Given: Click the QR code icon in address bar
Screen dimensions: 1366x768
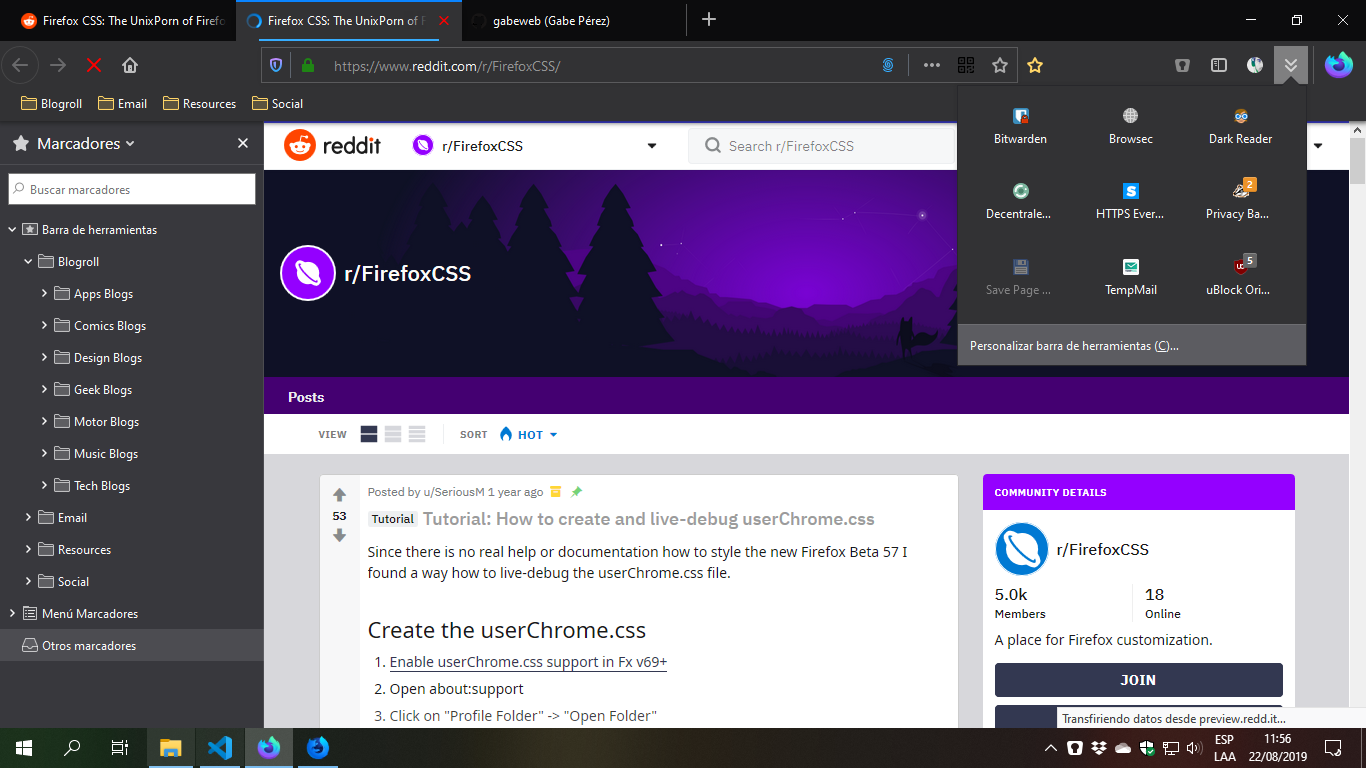Looking at the screenshot, I should point(965,65).
